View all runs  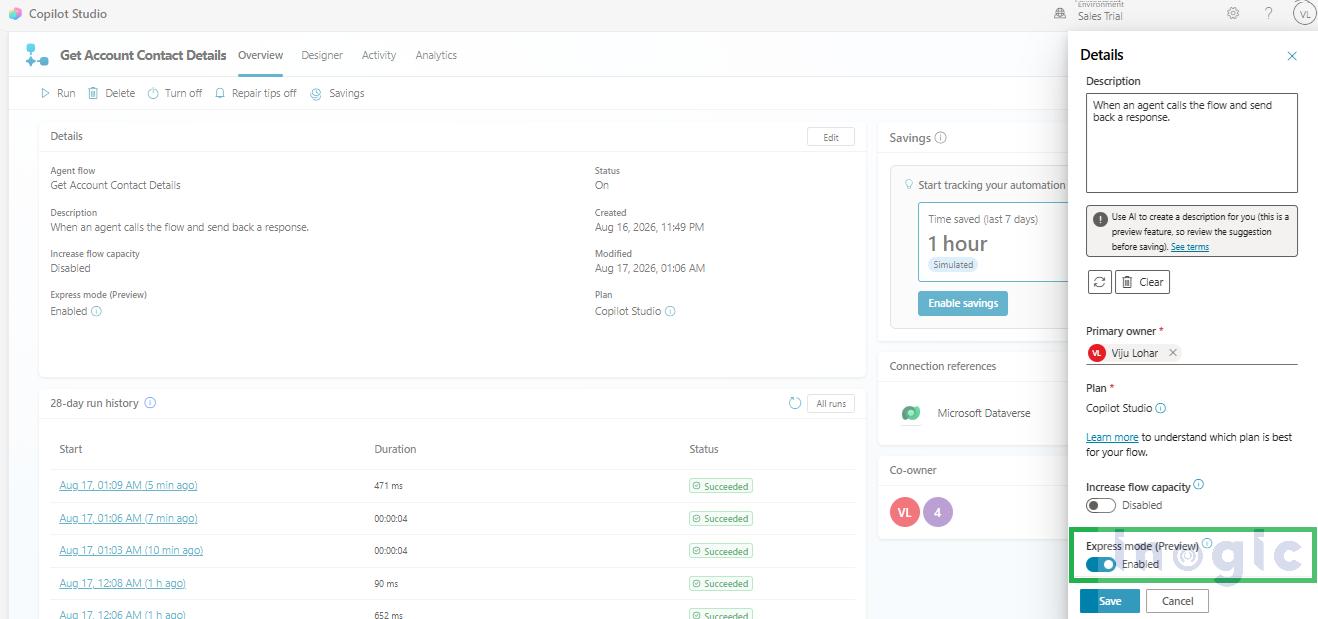click(x=831, y=403)
